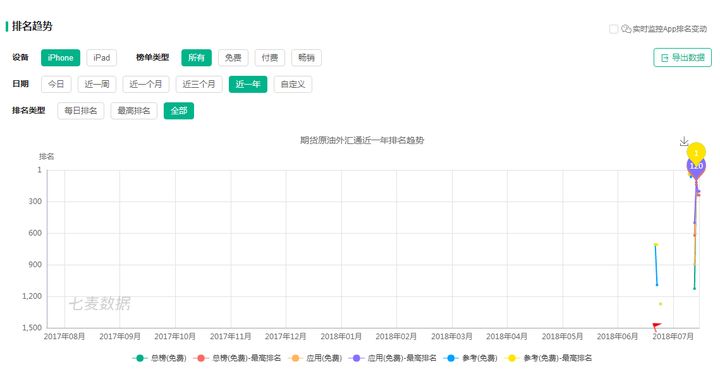
Task: Click the yellow rank 1 balloon marker
Action: pyautogui.click(x=696, y=153)
